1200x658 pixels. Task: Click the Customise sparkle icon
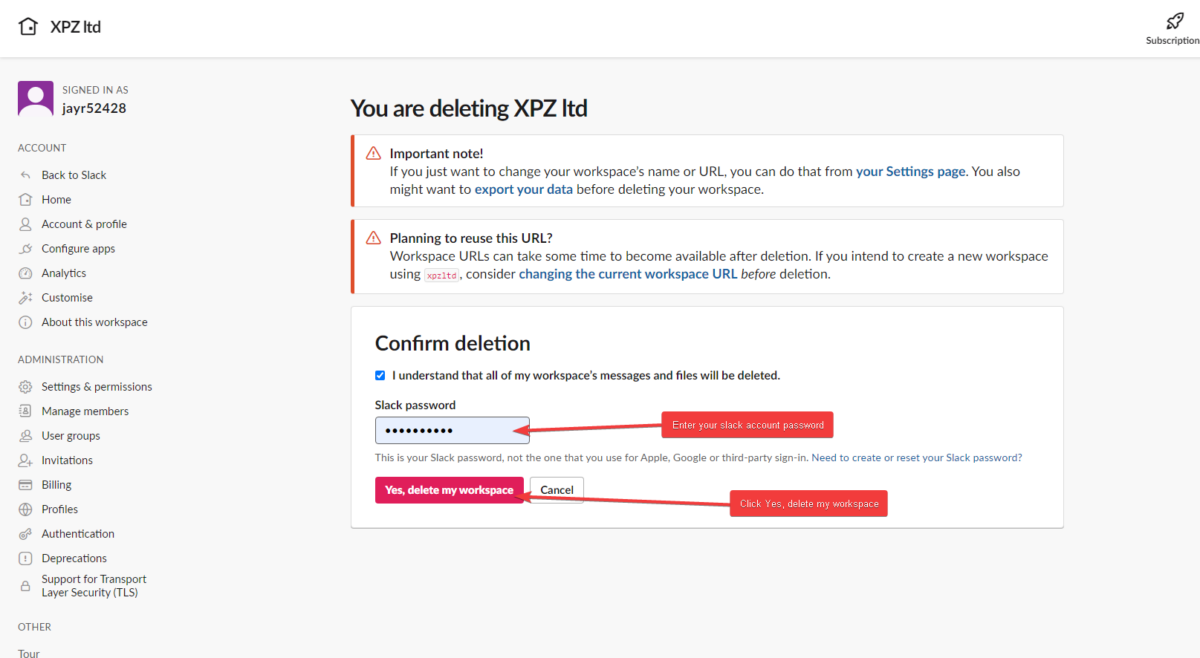25,298
